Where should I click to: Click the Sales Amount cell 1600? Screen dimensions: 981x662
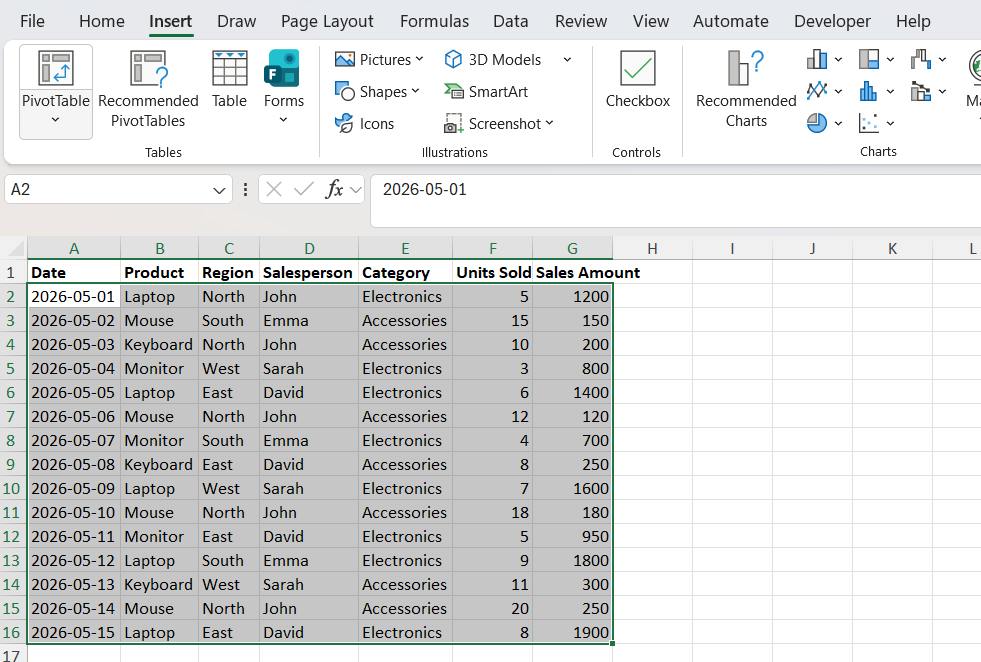coord(572,488)
